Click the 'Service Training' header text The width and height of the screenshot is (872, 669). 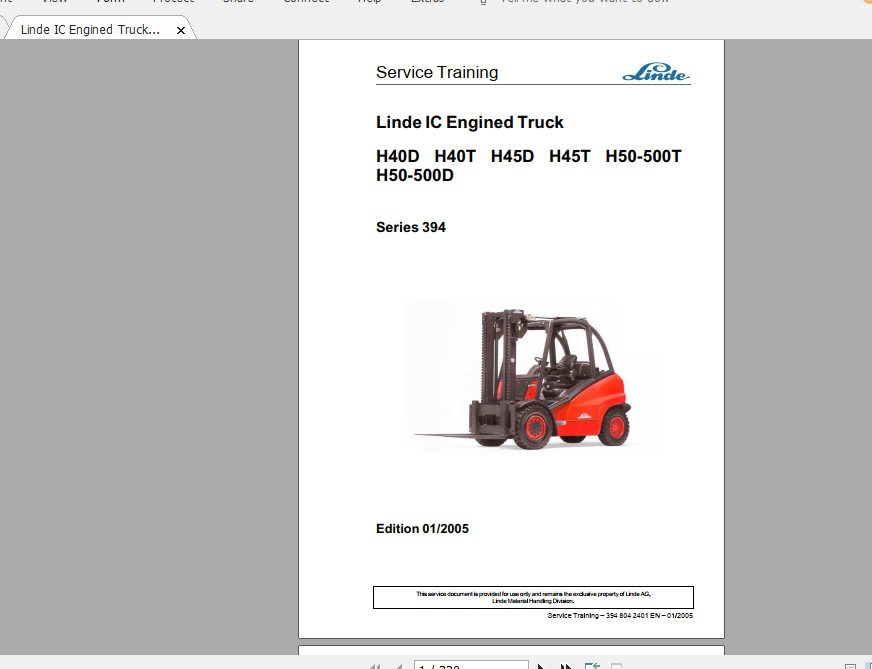437,72
